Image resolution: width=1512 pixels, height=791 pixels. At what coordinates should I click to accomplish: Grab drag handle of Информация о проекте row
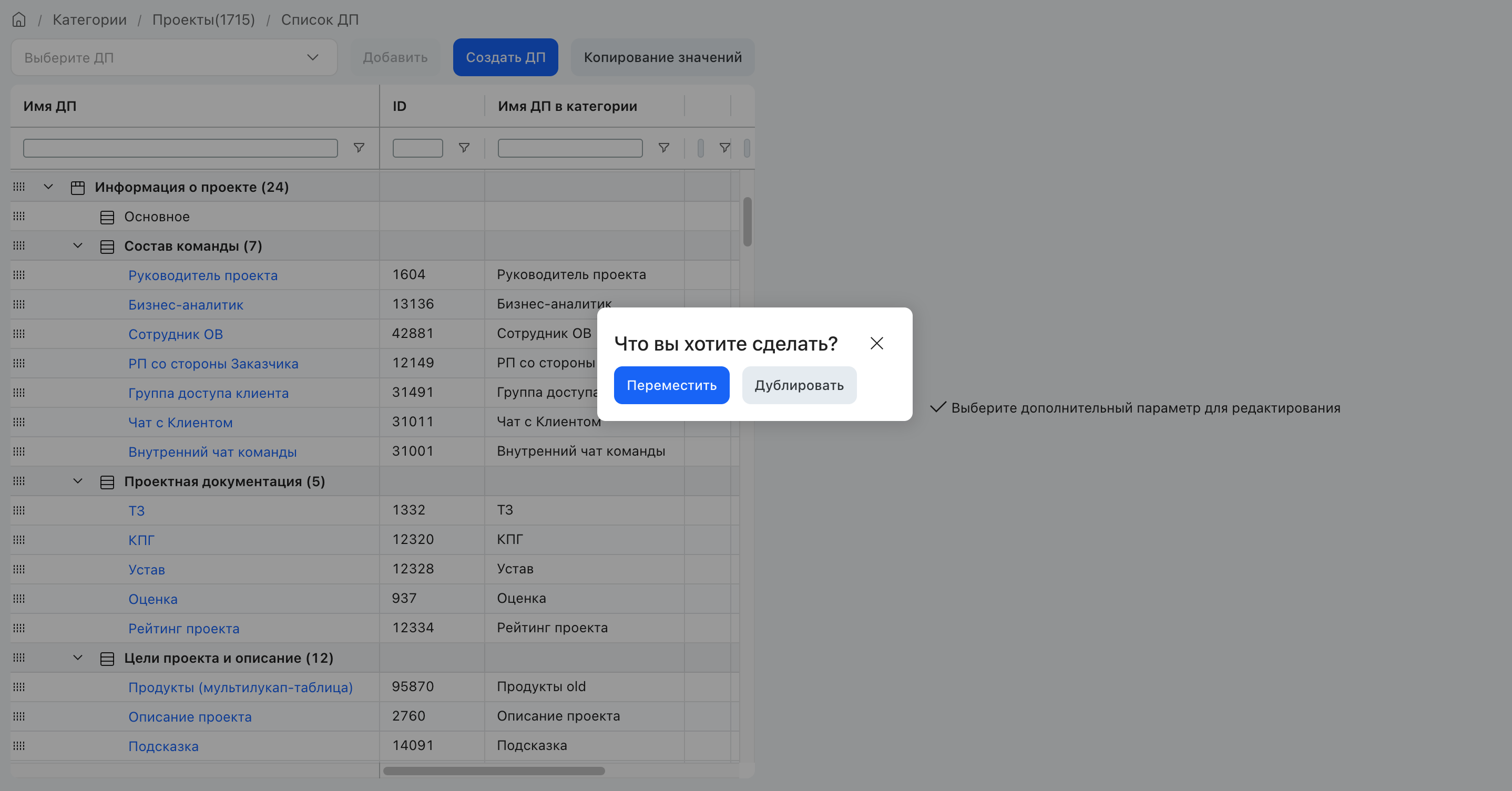[x=19, y=187]
